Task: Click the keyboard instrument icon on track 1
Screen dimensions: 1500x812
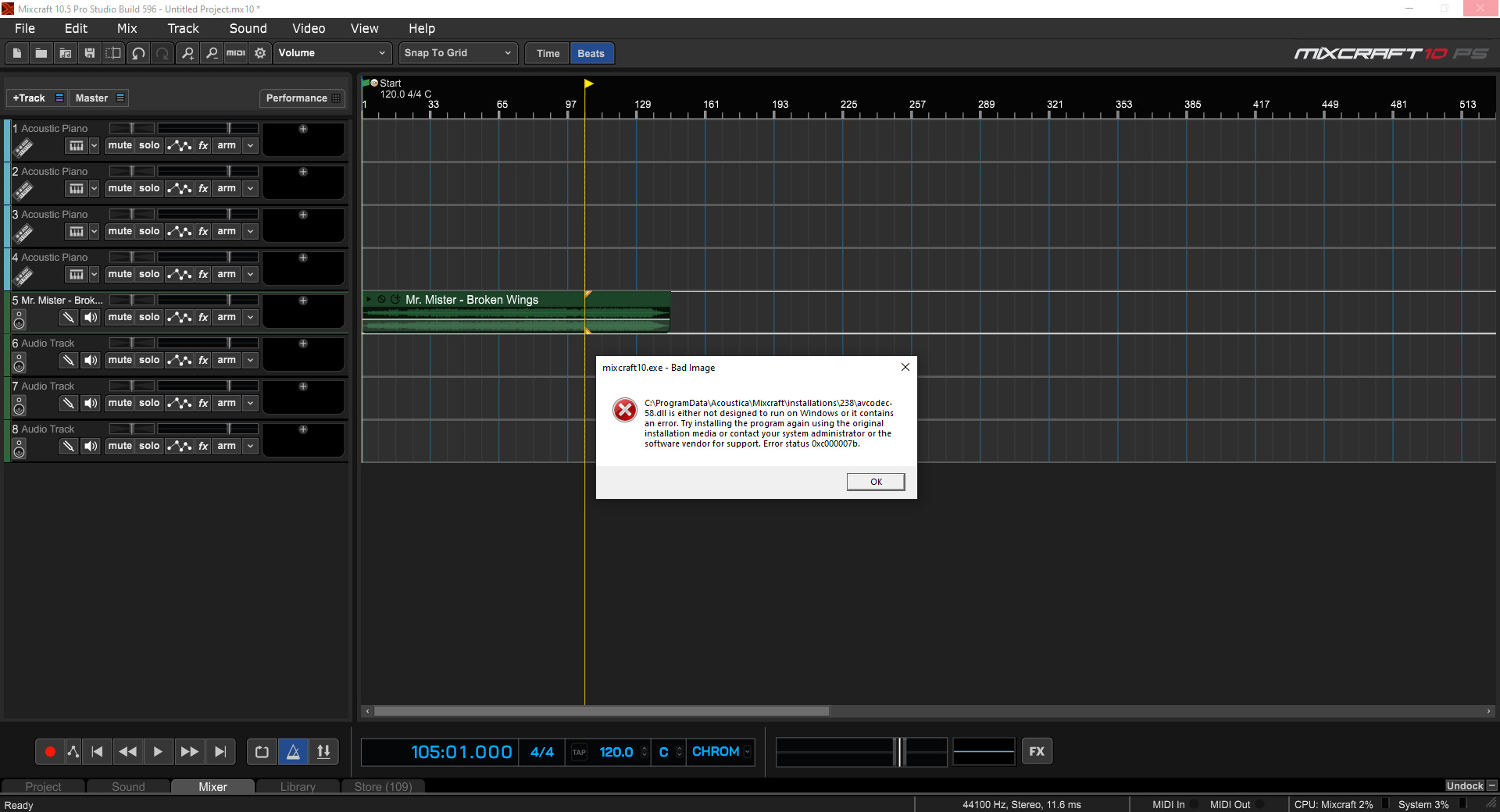Action: tap(76, 146)
